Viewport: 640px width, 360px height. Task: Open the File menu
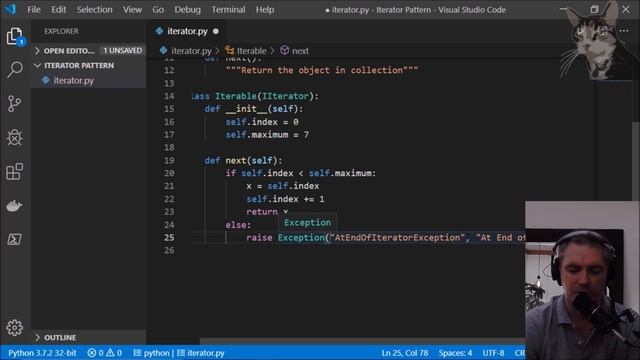(34, 9)
